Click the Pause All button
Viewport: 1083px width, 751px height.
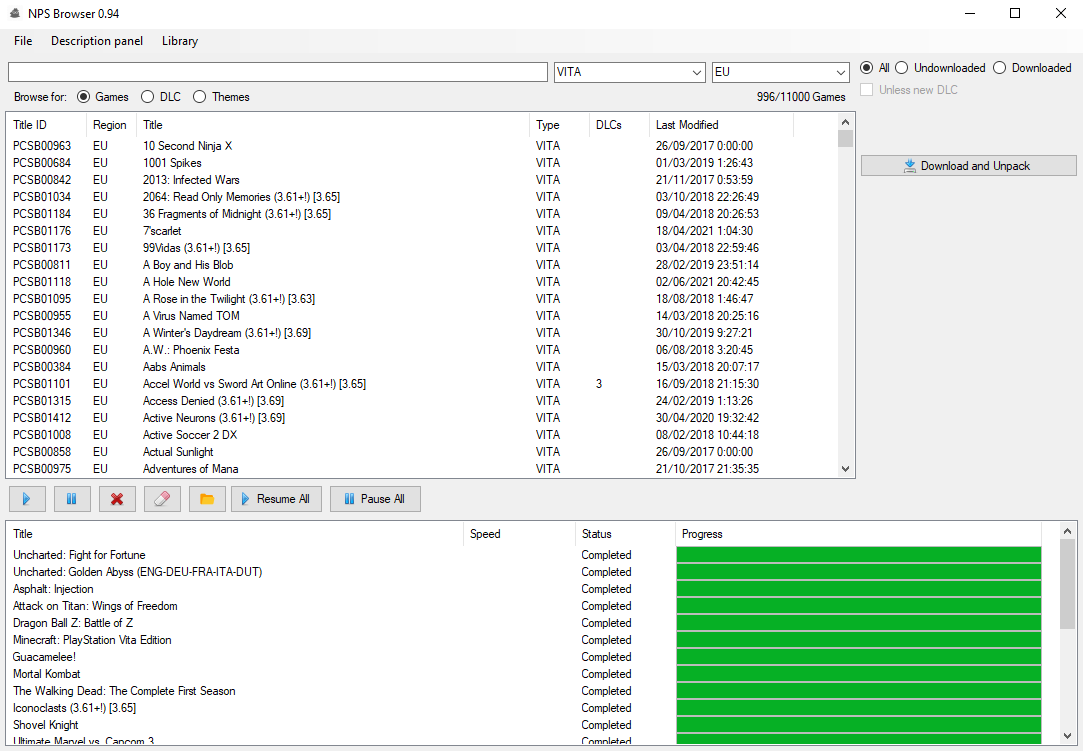[375, 499]
